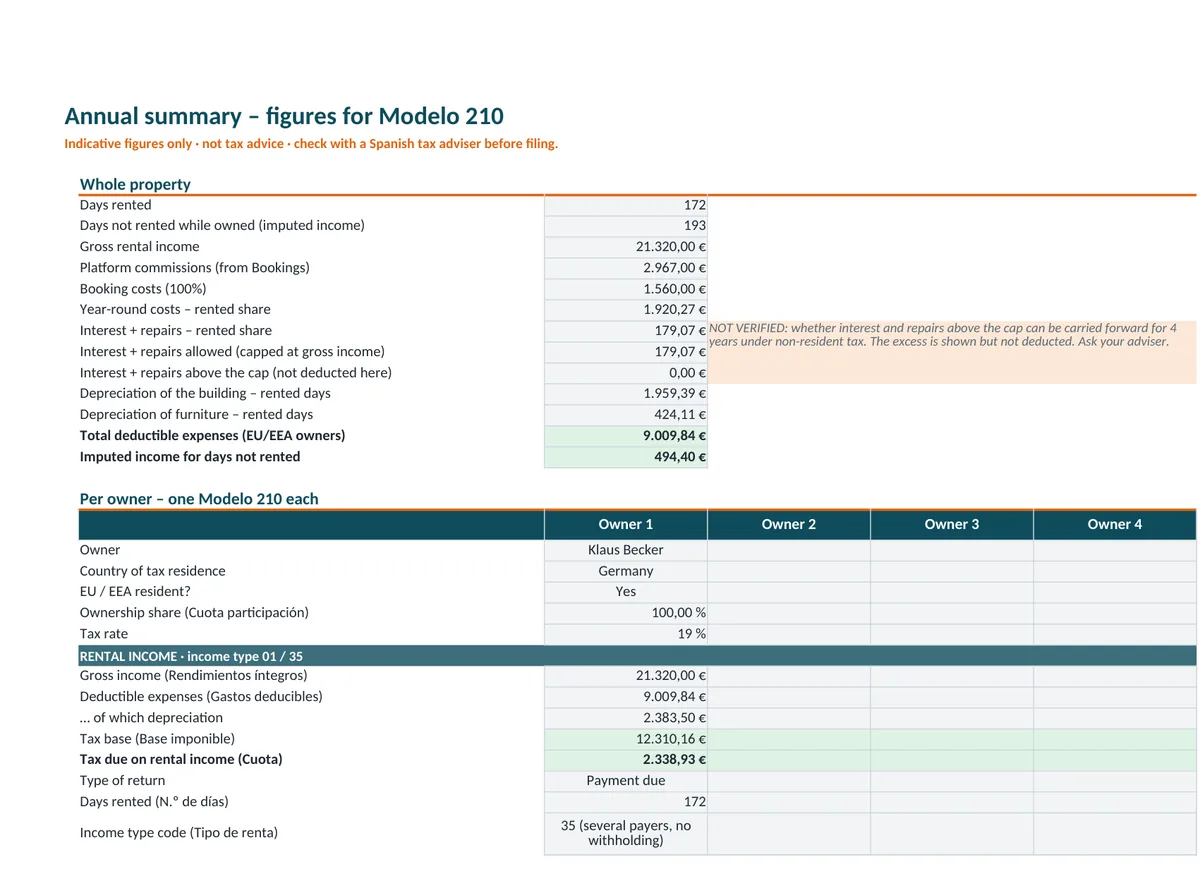Click the 'Annual summary – figures for Modelo 210' title
This screenshot has height=869, width=1200.
click(284, 116)
